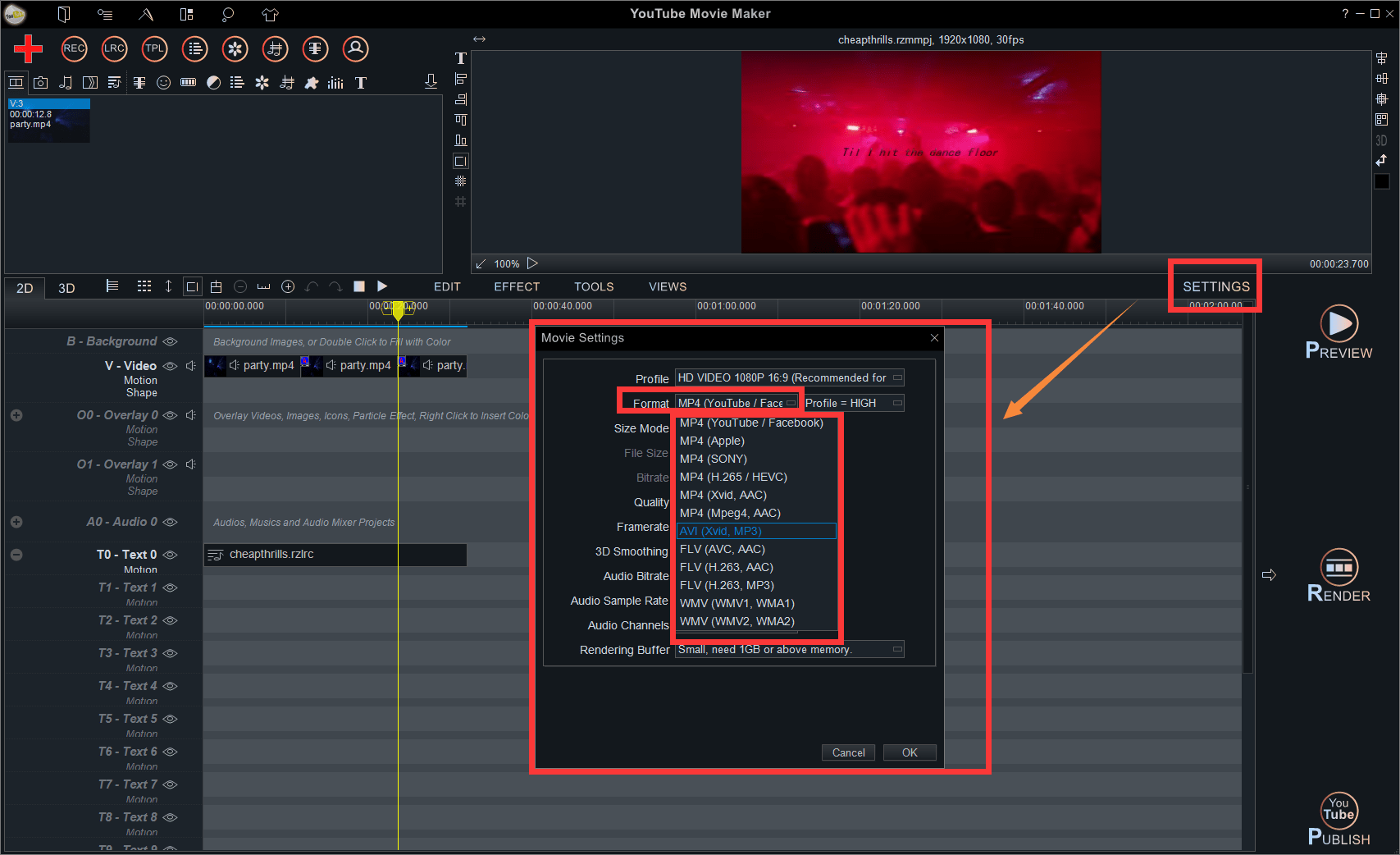Screen dimensions: 1400x855
Task: Open the Rendering Buffer dropdown
Action: (x=789, y=649)
